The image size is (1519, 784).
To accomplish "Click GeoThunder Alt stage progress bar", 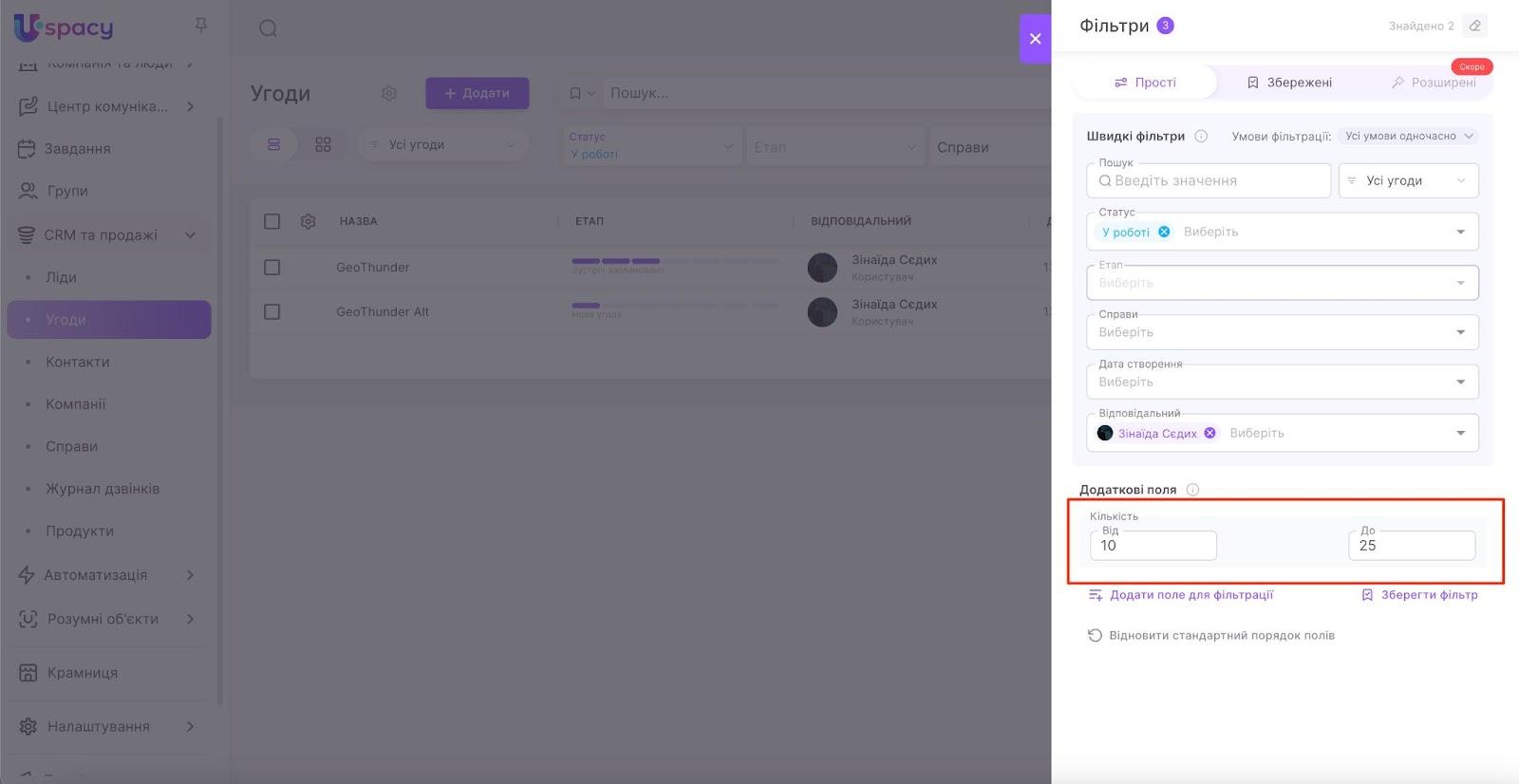I will tap(675, 306).
